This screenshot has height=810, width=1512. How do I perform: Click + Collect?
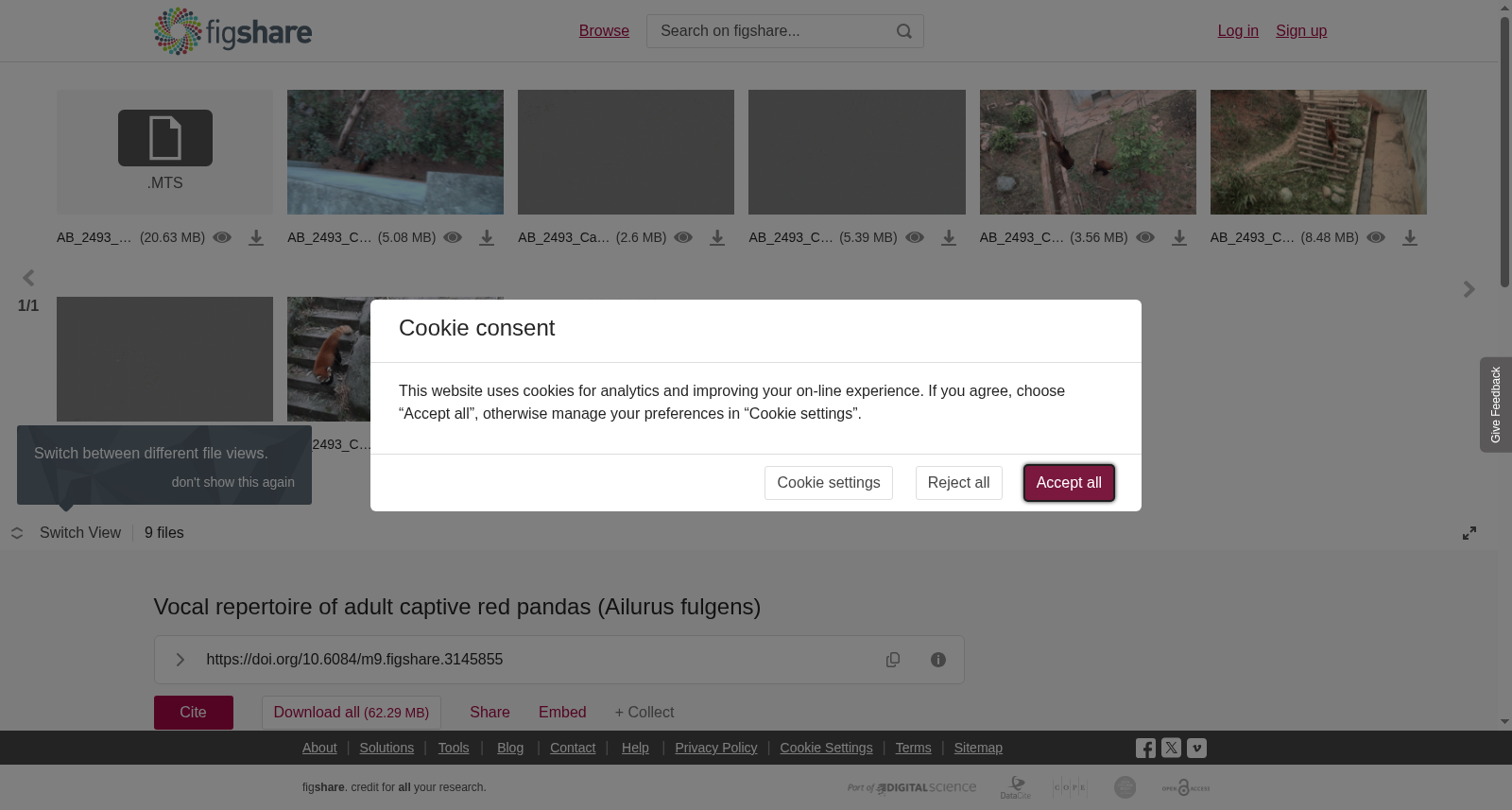point(644,713)
